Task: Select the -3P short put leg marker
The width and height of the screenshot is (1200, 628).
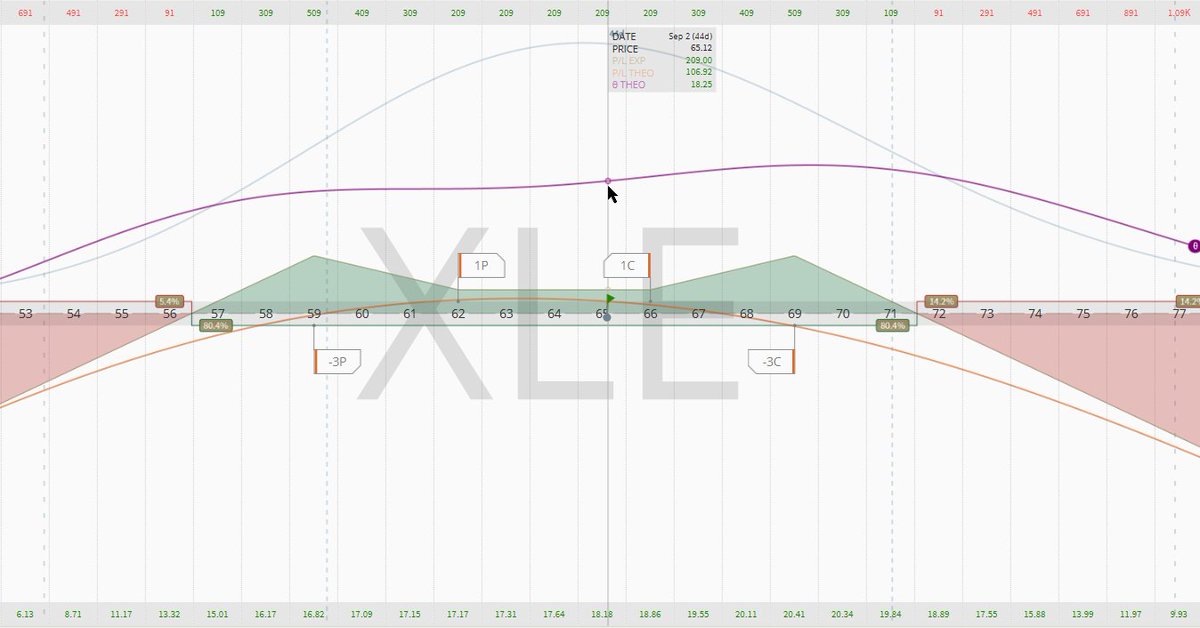Action: point(337,362)
